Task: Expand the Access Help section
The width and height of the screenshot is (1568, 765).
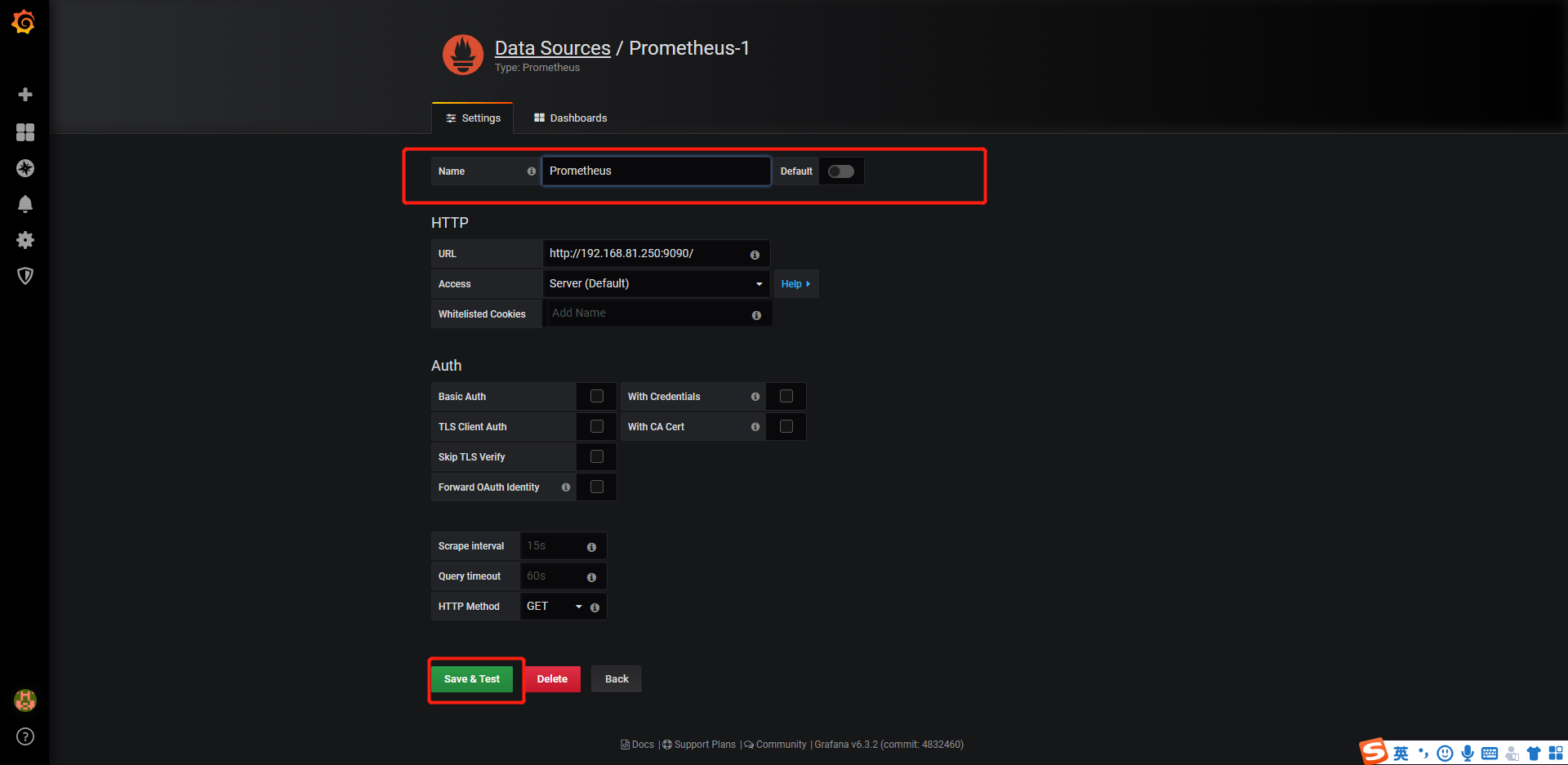Action: coord(795,284)
